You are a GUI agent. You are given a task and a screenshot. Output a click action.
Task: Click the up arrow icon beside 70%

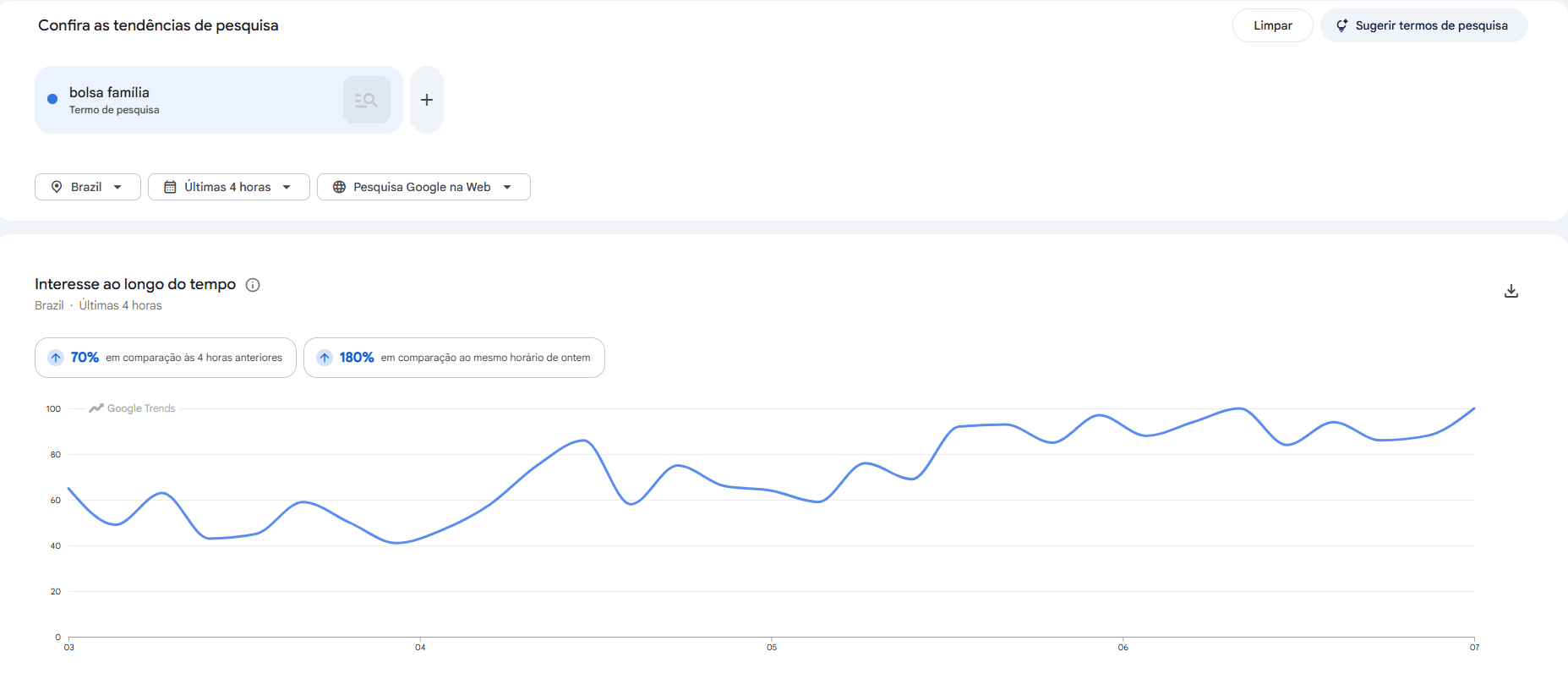pos(56,358)
